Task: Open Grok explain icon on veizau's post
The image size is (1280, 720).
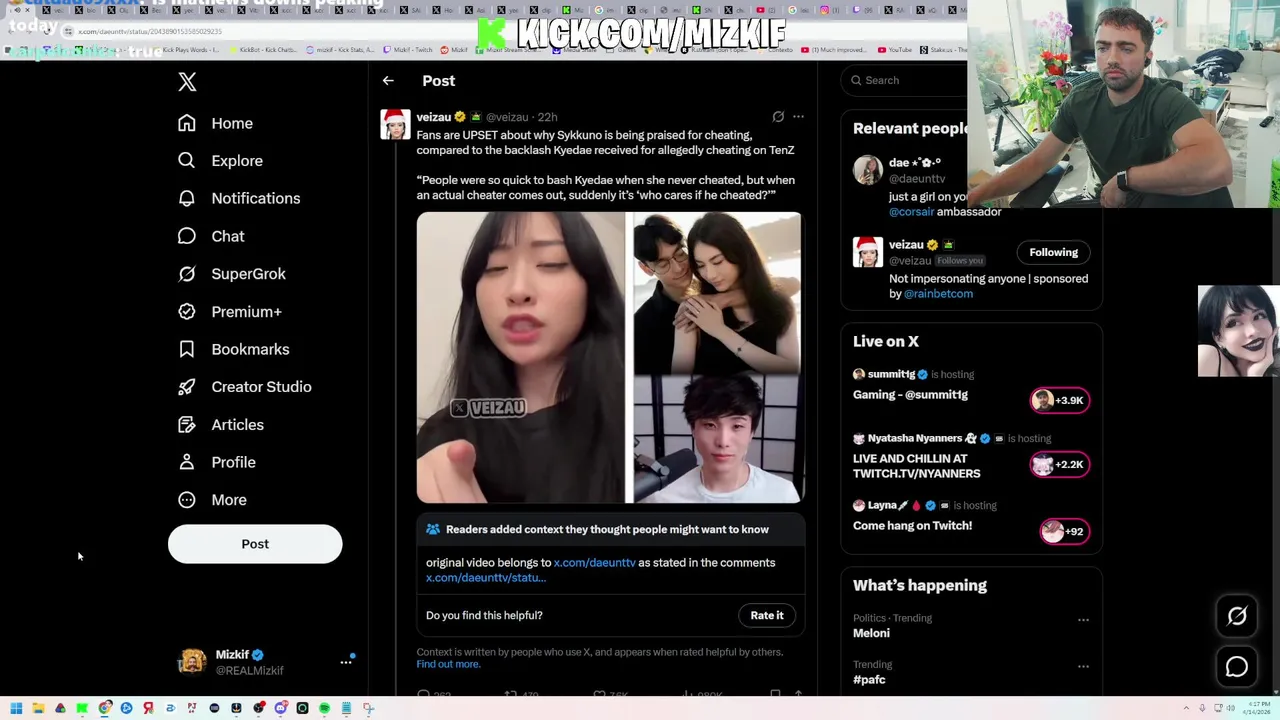Action: [x=778, y=117]
